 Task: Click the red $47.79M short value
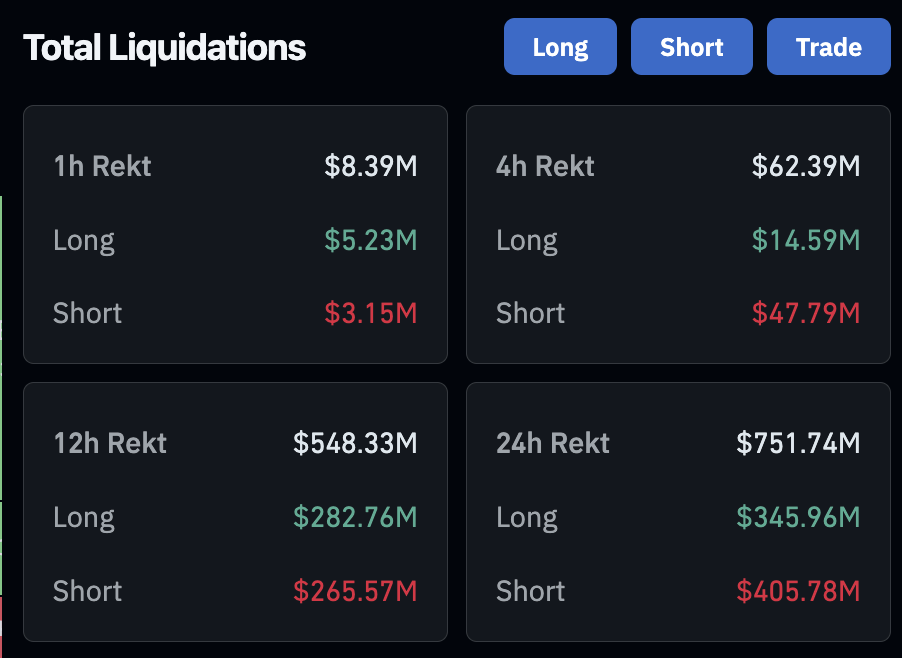coord(805,313)
